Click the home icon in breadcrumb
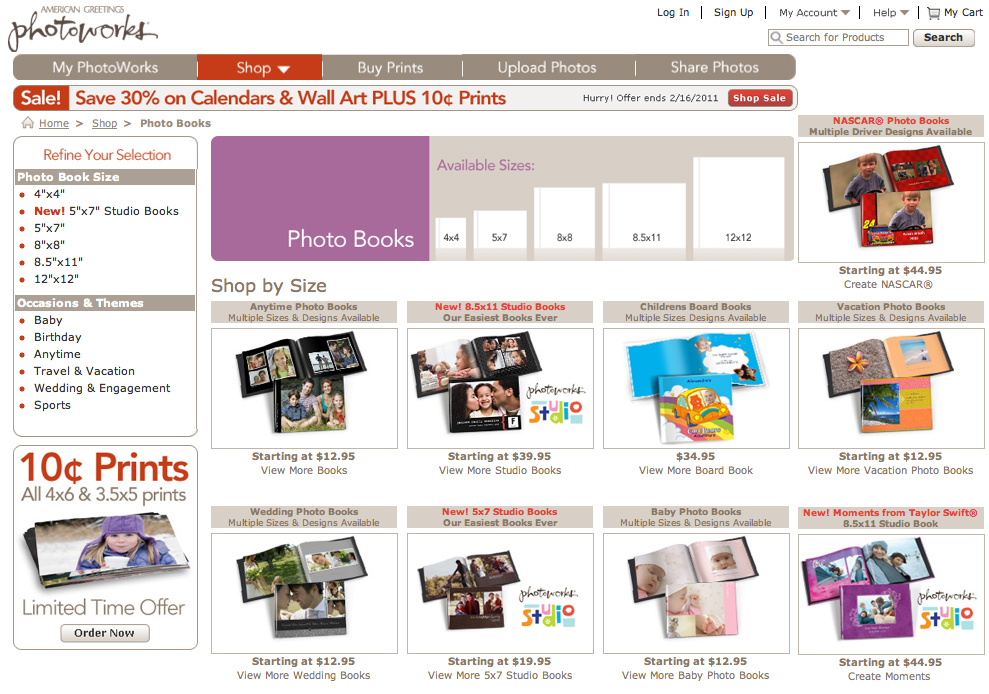The image size is (989, 694). pos(28,123)
